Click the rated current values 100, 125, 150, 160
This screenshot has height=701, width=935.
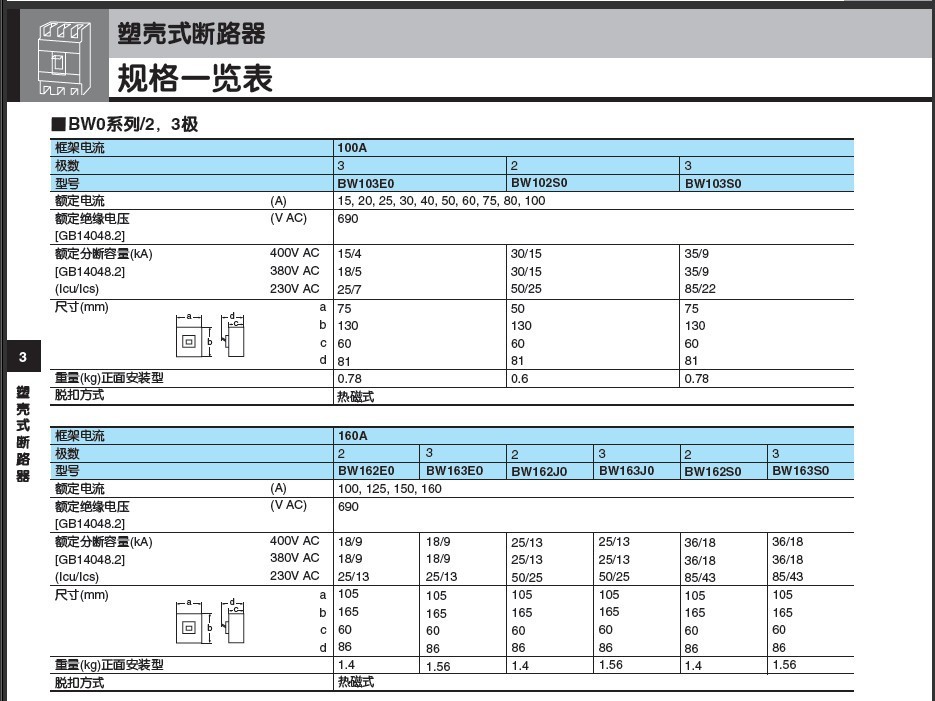pyautogui.click(x=389, y=489)
